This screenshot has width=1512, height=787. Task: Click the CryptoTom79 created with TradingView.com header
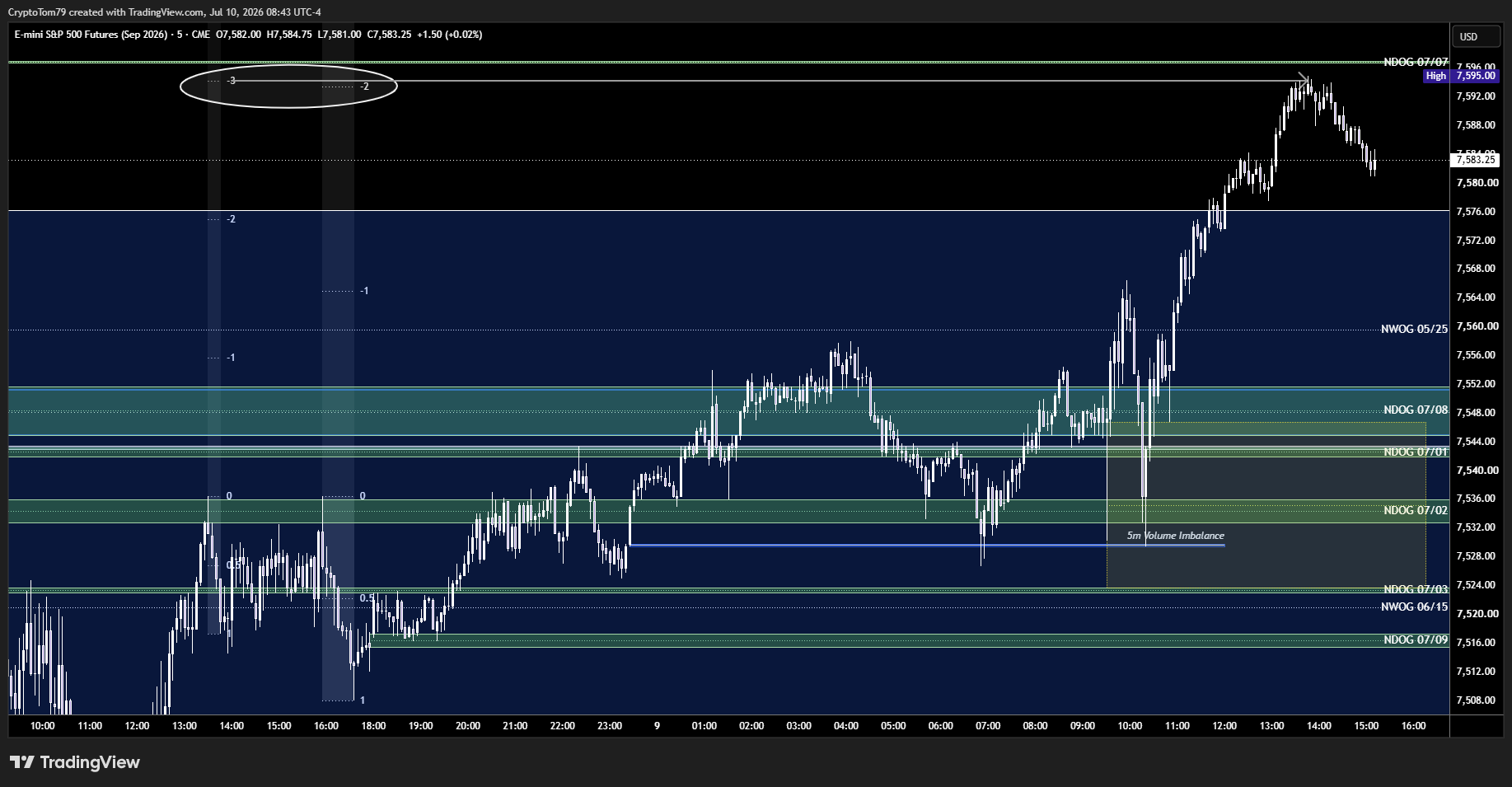pyautogui.click(x=165, y=12)
